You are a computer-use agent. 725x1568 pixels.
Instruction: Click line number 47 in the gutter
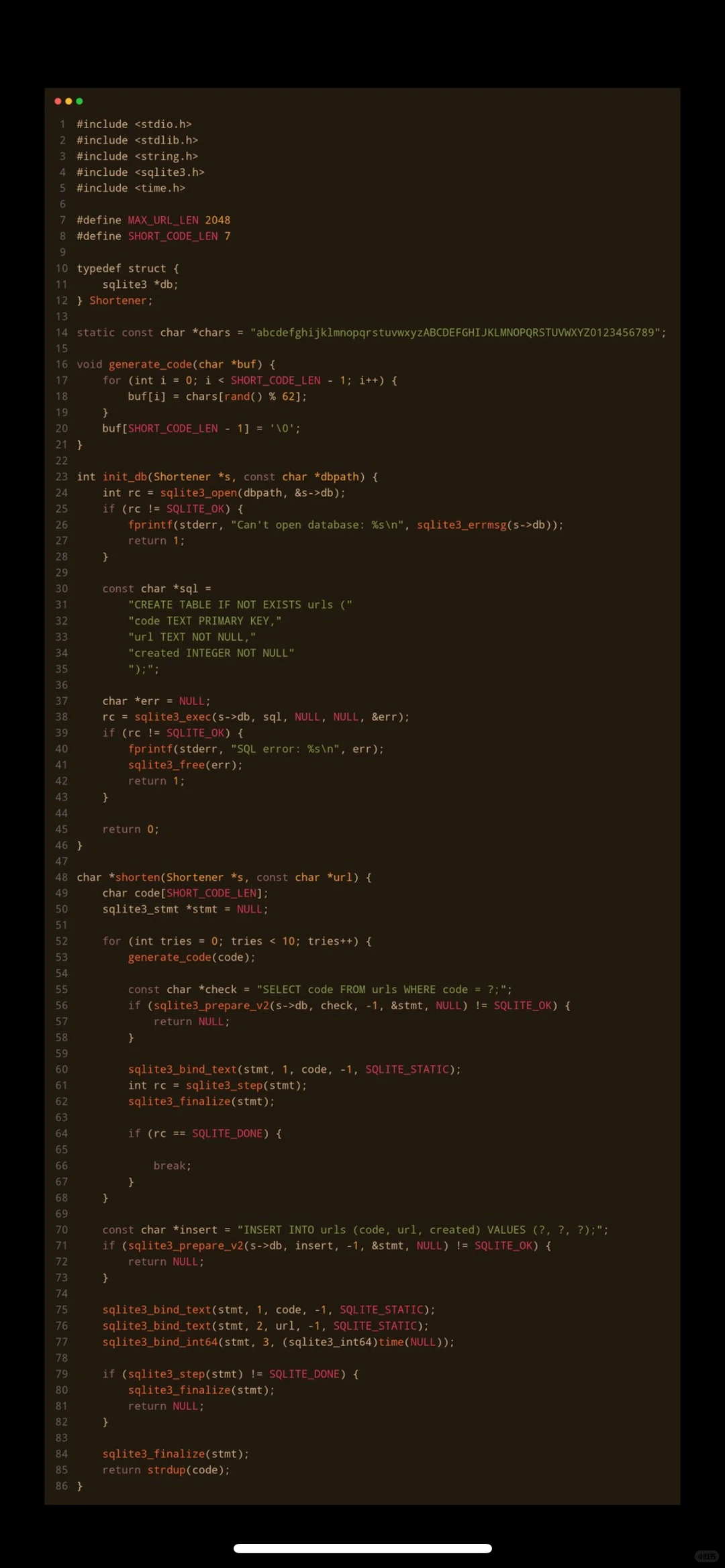click(x=62, y=861)
